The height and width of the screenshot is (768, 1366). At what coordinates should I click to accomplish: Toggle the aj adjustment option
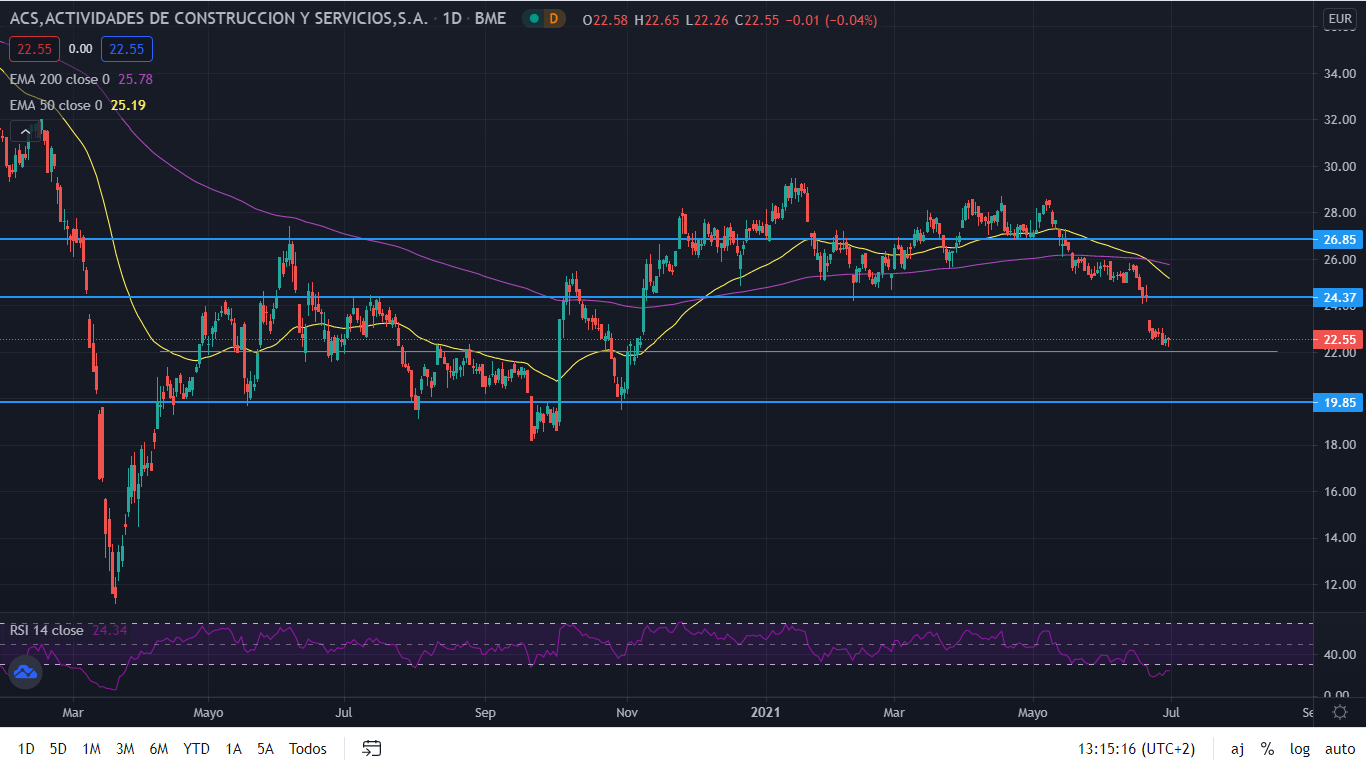point(1237,748)
